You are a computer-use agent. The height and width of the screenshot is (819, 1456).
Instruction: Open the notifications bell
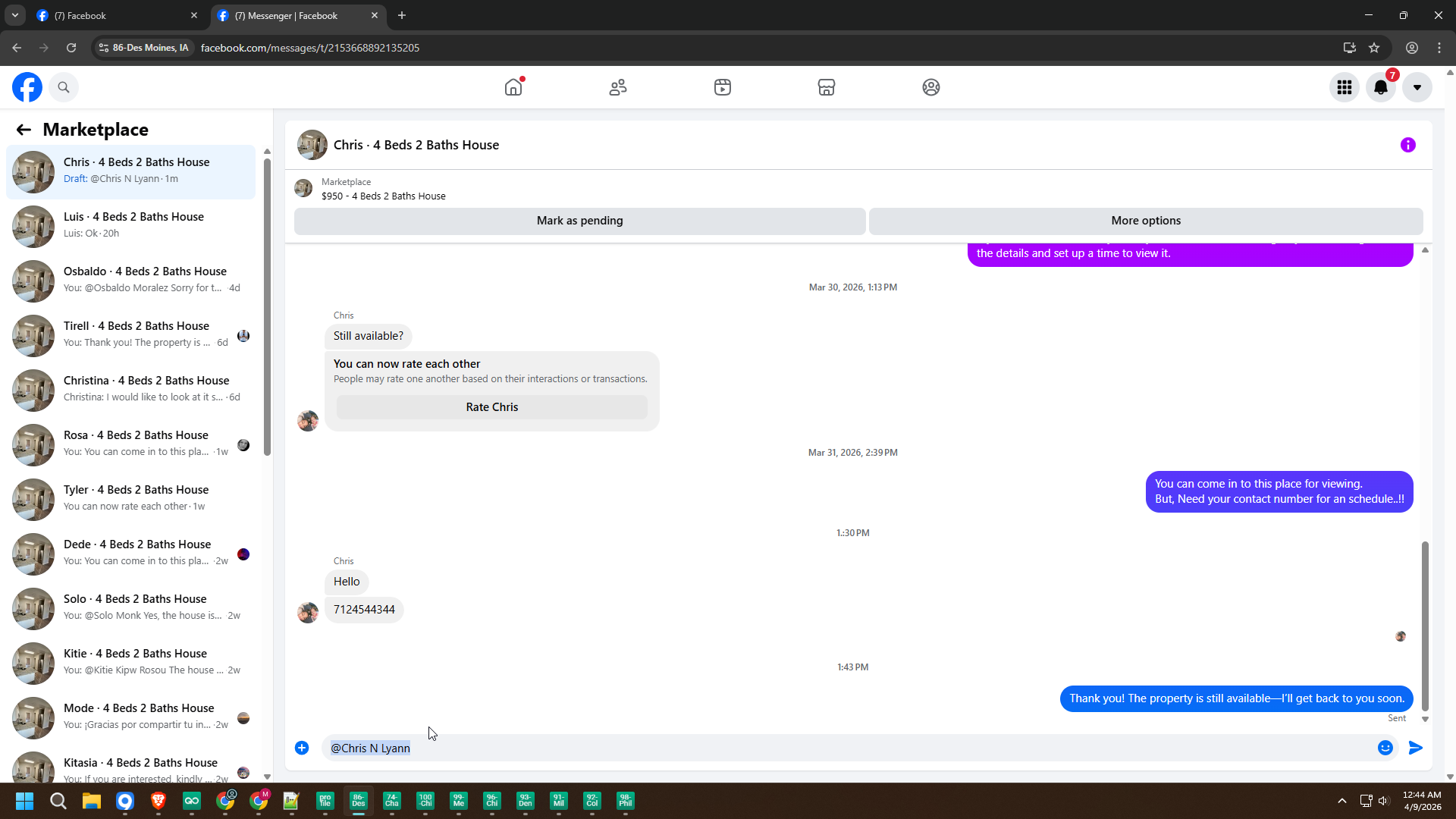[x=1381, y=87]
